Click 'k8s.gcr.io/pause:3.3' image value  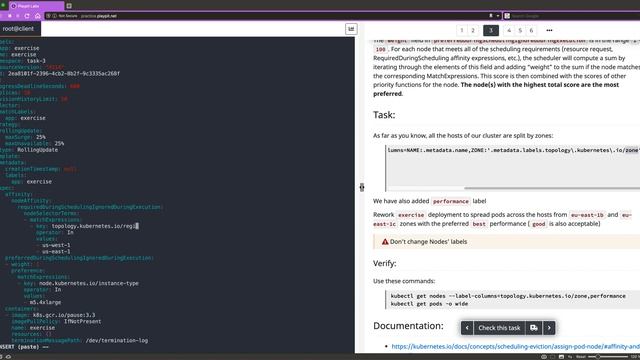pos(64,315)
